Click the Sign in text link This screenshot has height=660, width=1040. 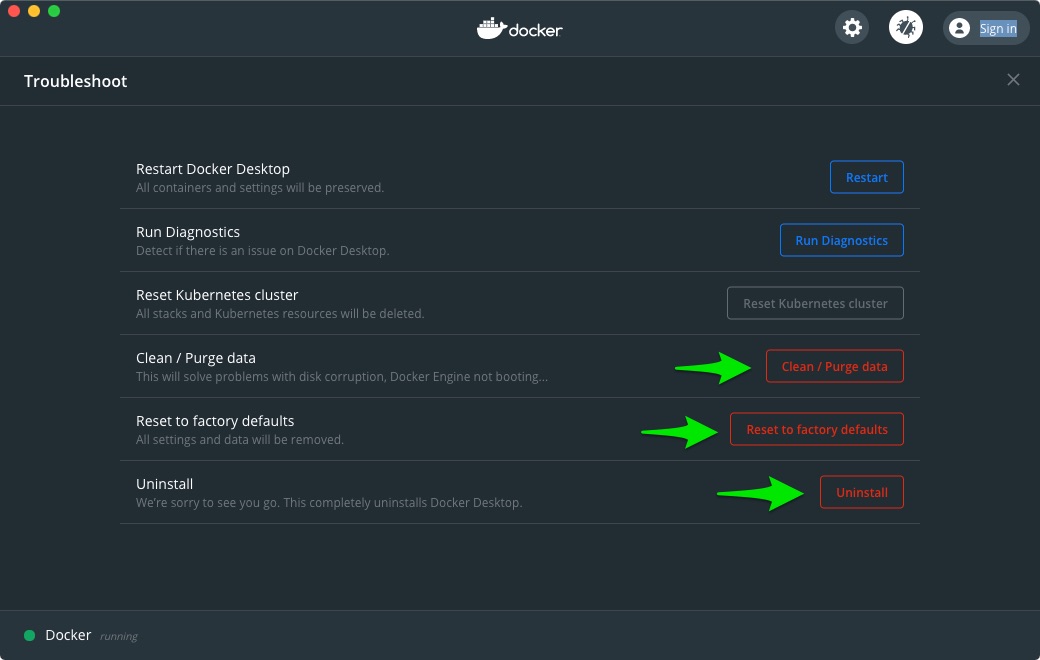[998, 29]
